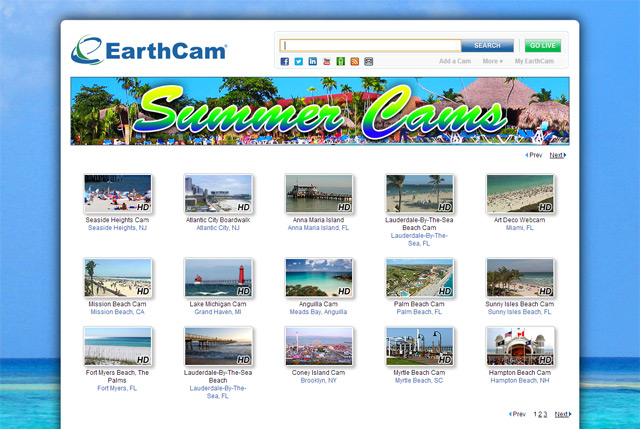
Task: Open Palm Beach Cam thumbnail
Action: point(420,278)
